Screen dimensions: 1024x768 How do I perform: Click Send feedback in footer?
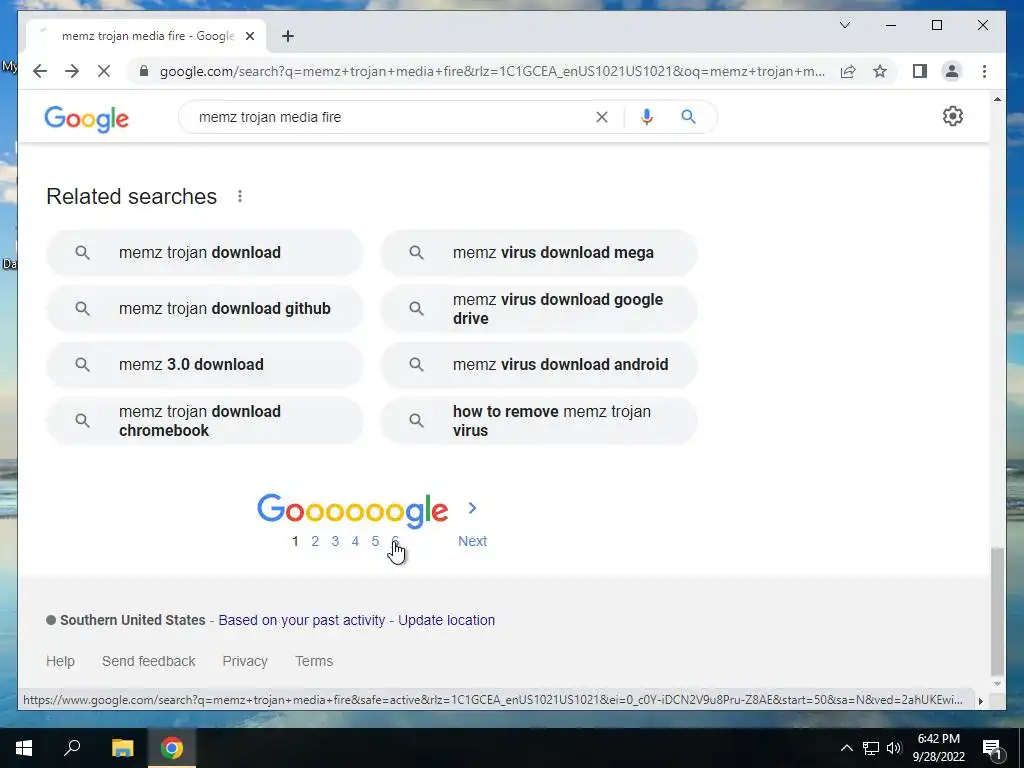point(148,662)
